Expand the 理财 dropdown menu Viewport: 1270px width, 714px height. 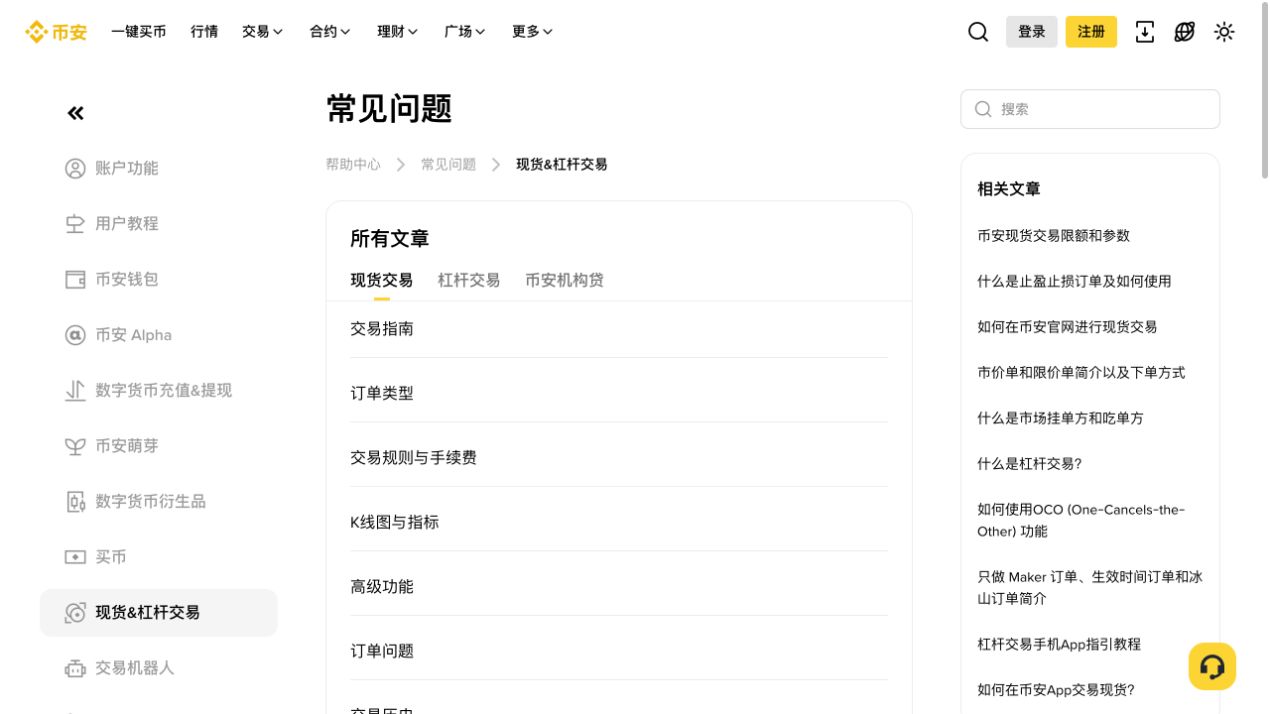pos(398,32)
